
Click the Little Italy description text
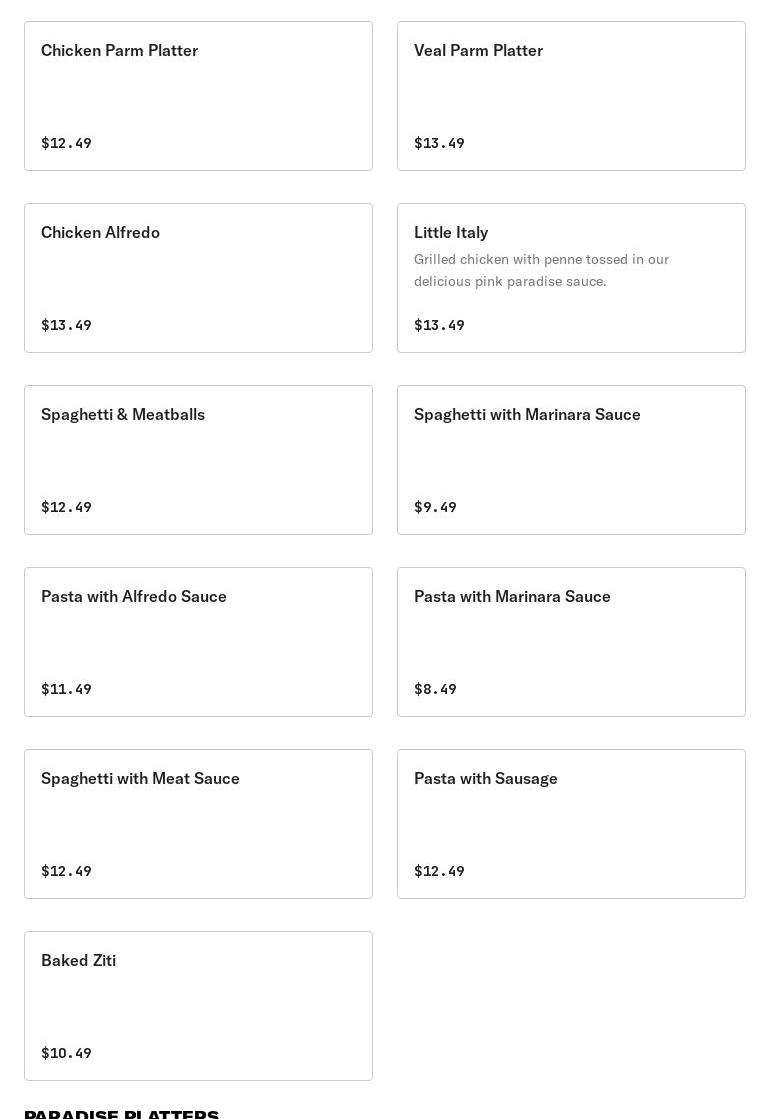[x=541, y=270]
